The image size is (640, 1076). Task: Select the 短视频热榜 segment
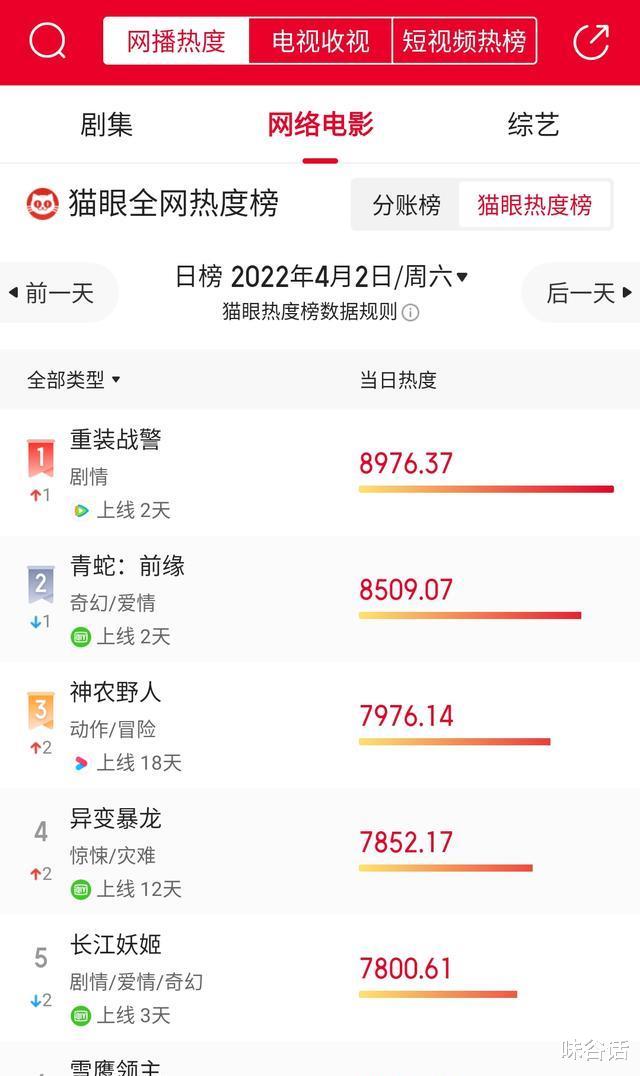464,41
